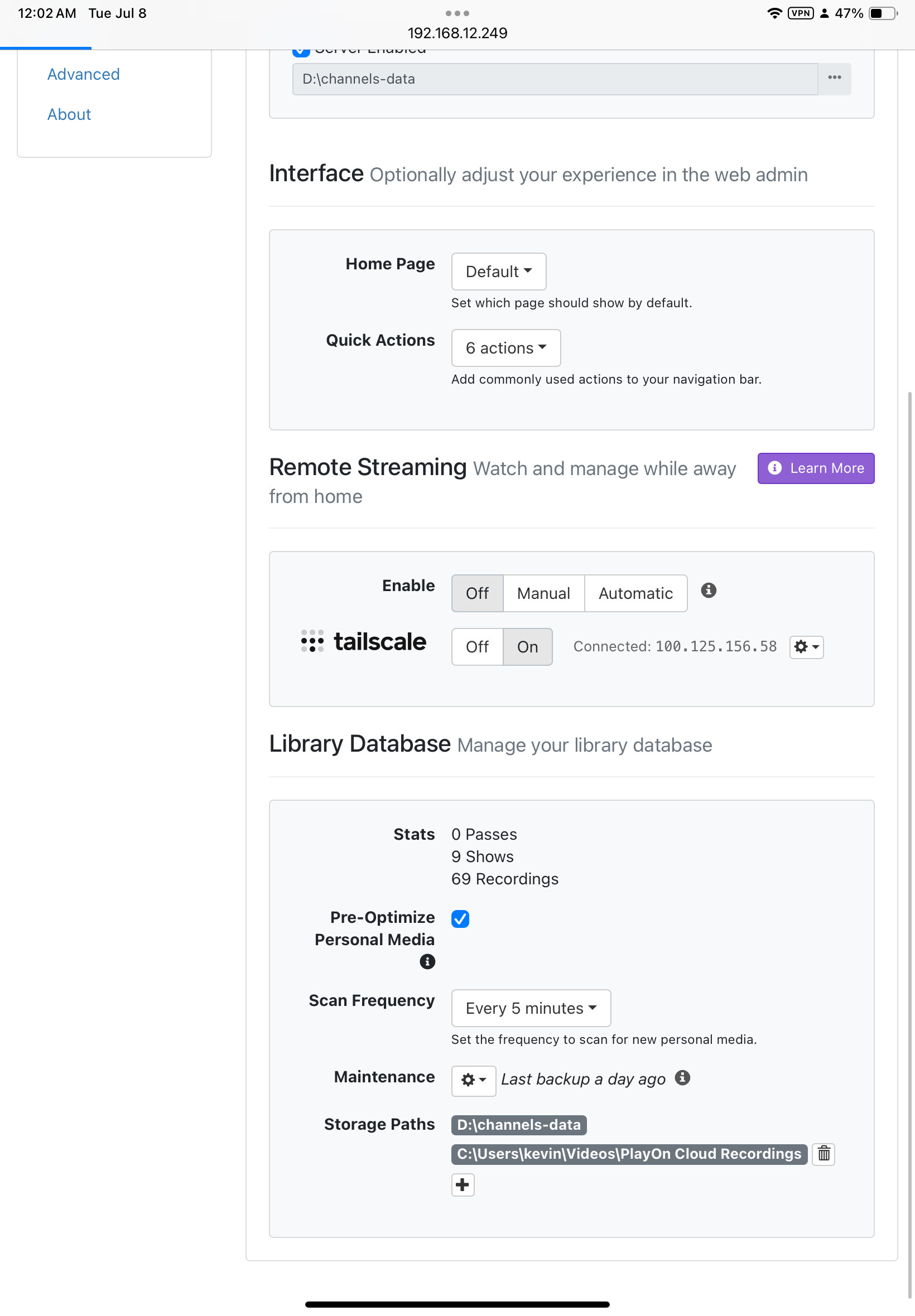The width and height of the screenshot is (915, 1316).
Task: Set Remote Streaming Enable to Manual
Action: pos(543,593)
